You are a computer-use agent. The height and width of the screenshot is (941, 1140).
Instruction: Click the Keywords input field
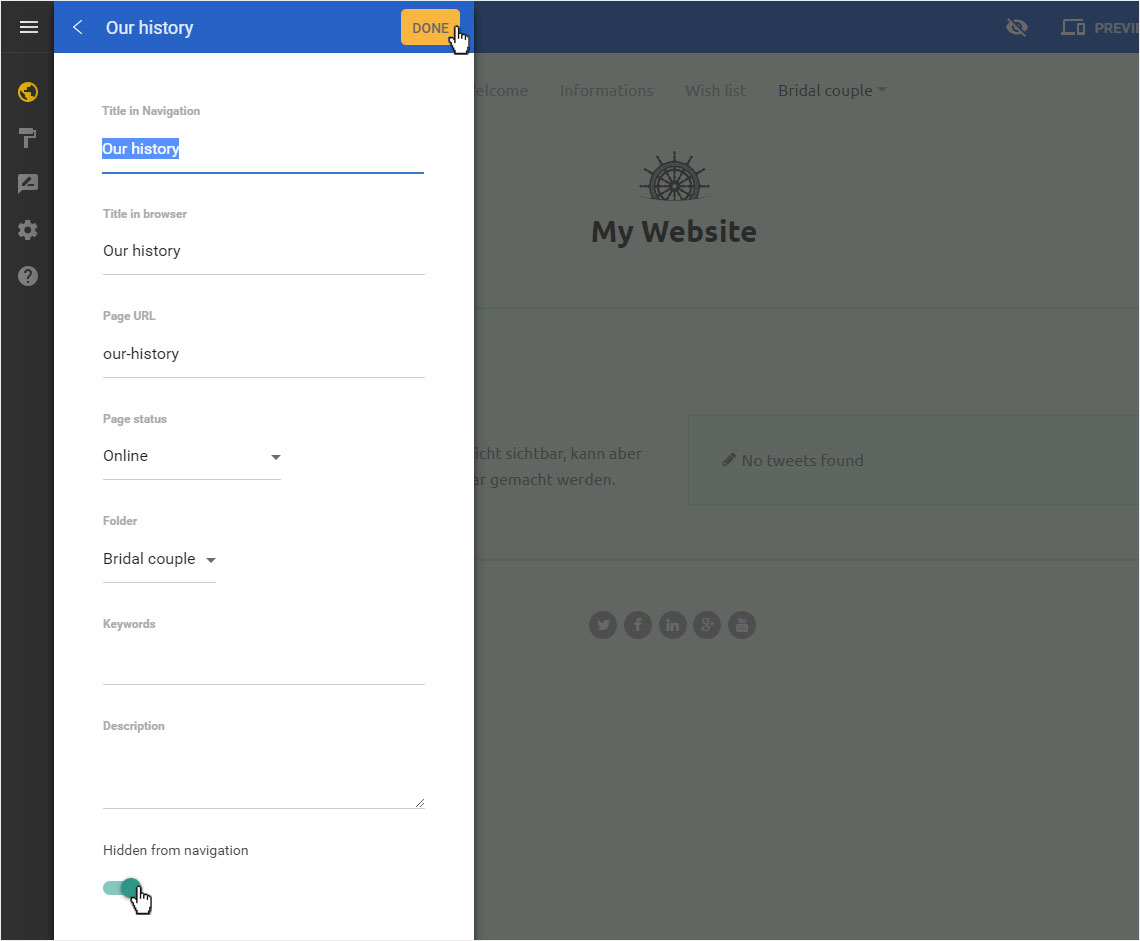263,663
